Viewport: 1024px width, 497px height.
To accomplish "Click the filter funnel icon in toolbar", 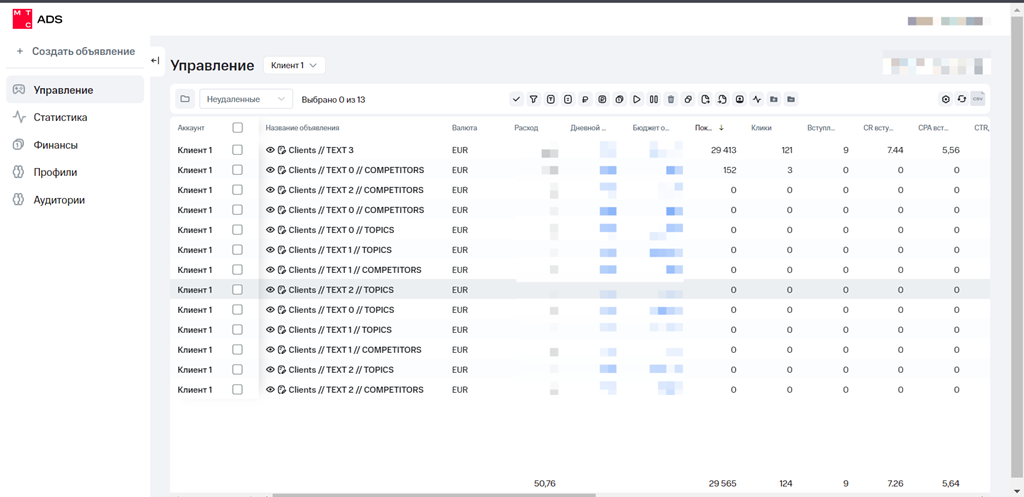I will pos(533,99).
